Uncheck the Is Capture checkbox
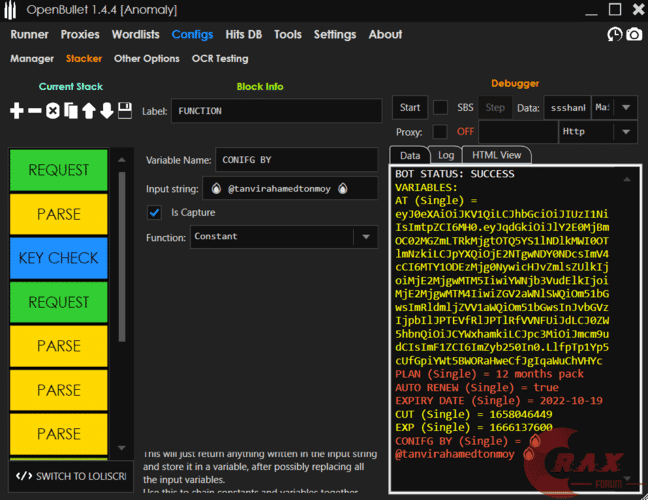648x500 pixels. click(x=154, y=212)
